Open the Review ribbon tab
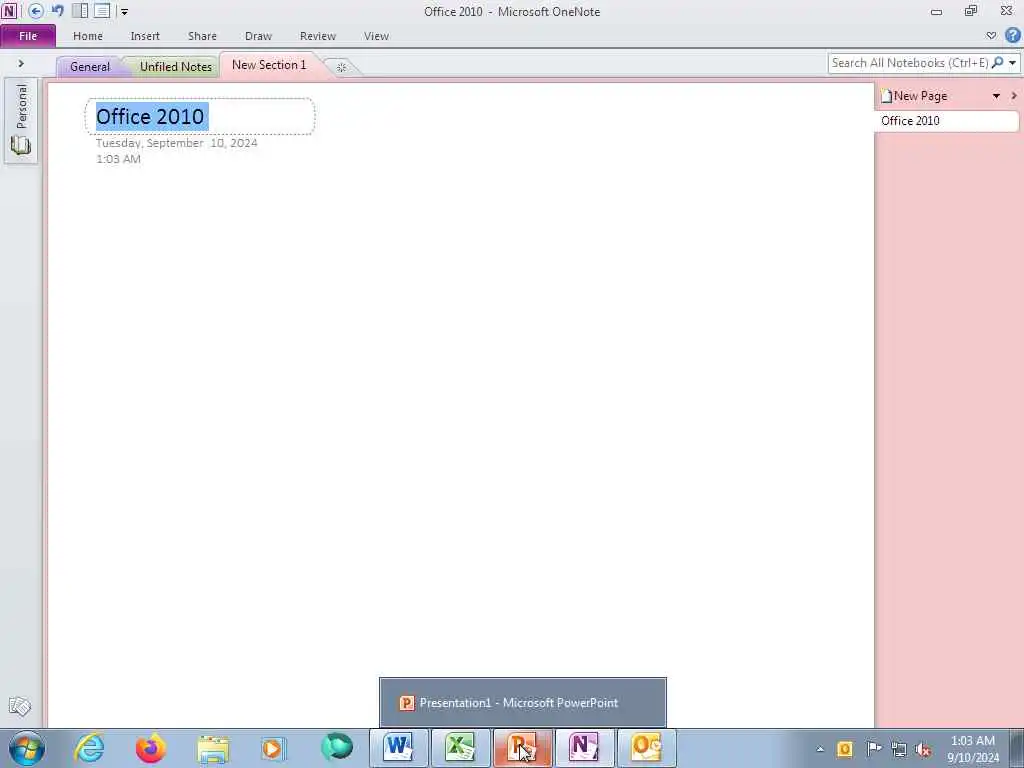The width and height of the screenshot is (1024, 768). pos(317,36)
